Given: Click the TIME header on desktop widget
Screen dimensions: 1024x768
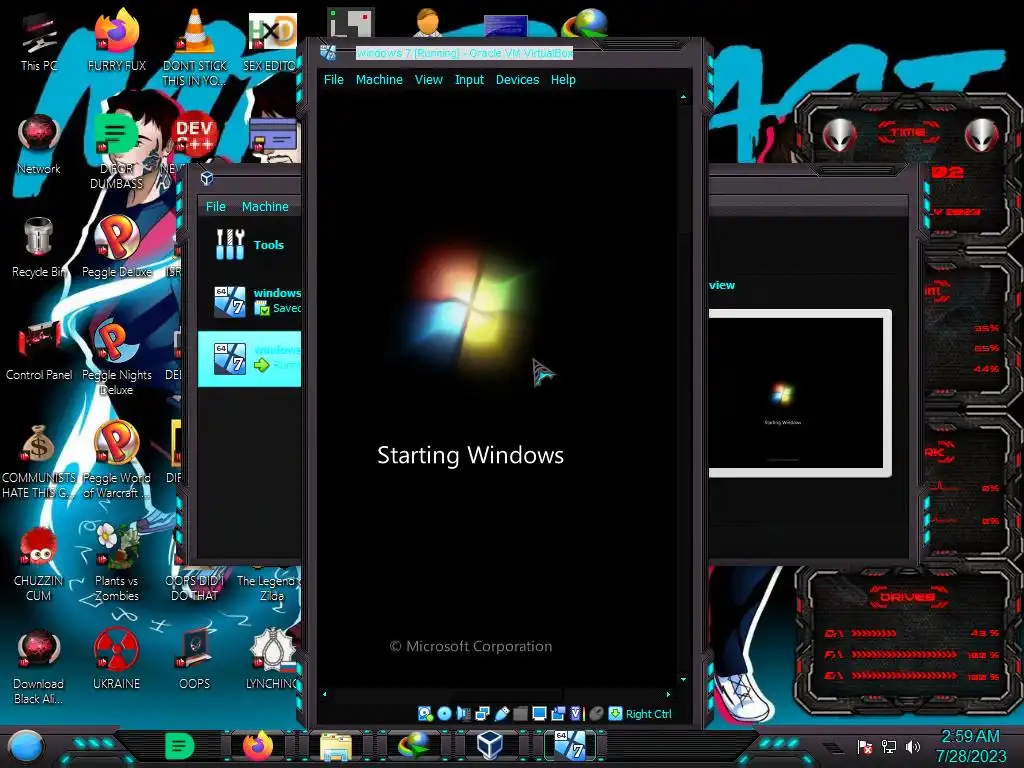Looking at the screenshot, I should click(x=907, y=133).
